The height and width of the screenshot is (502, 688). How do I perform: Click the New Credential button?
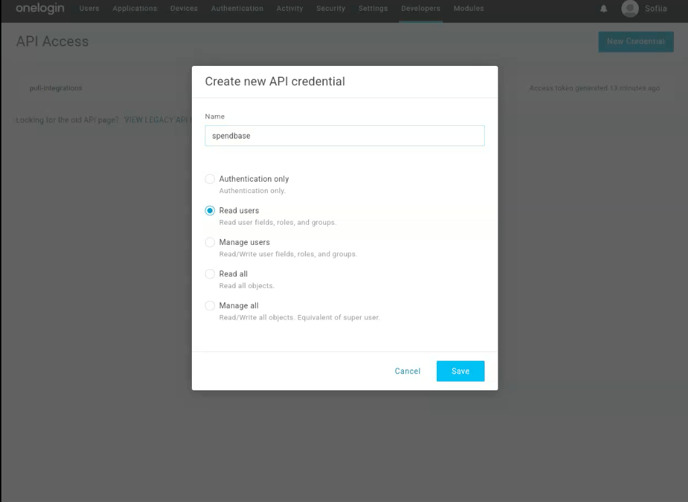(636, 42)
